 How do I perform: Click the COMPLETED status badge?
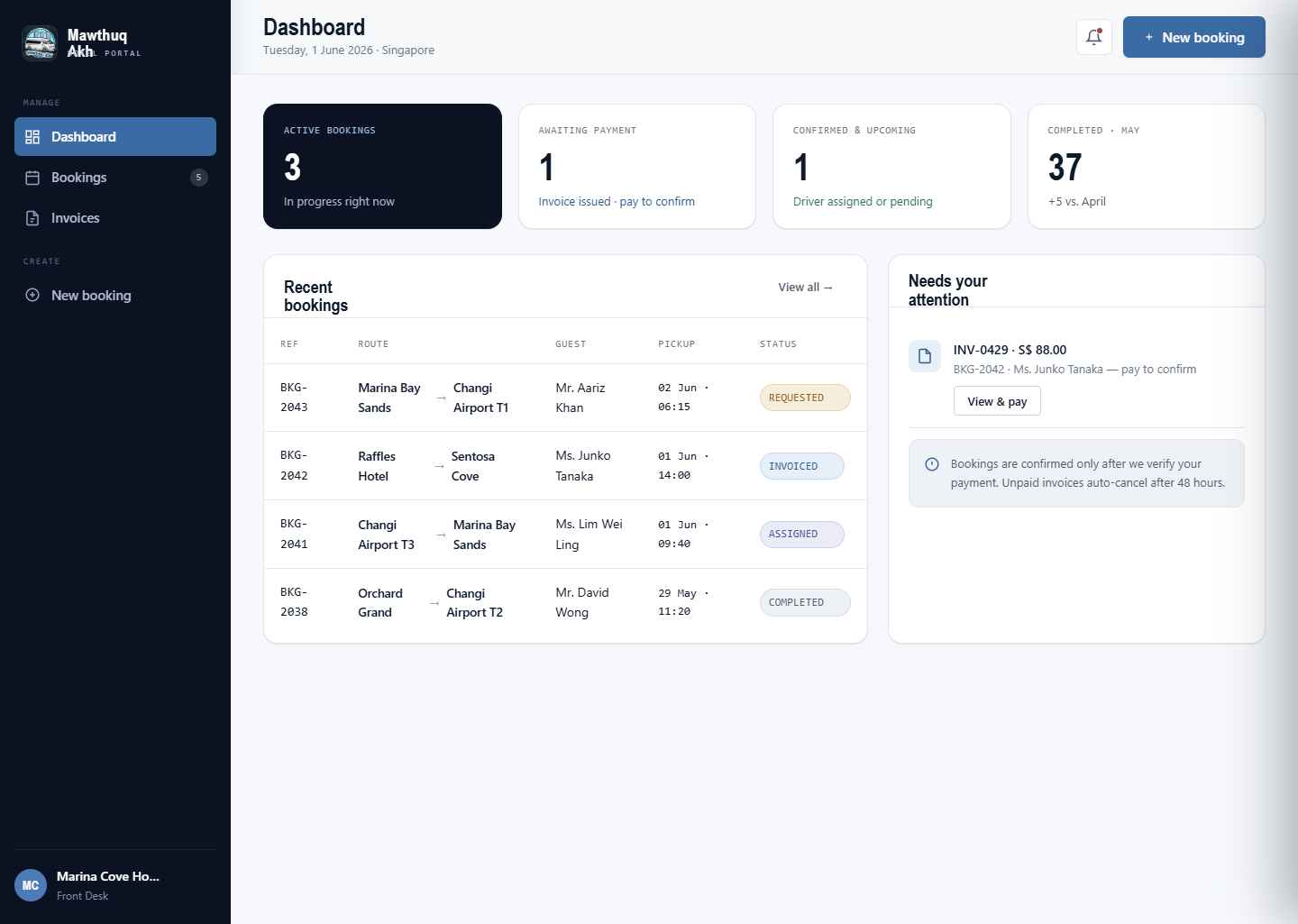tap(805, 602)
